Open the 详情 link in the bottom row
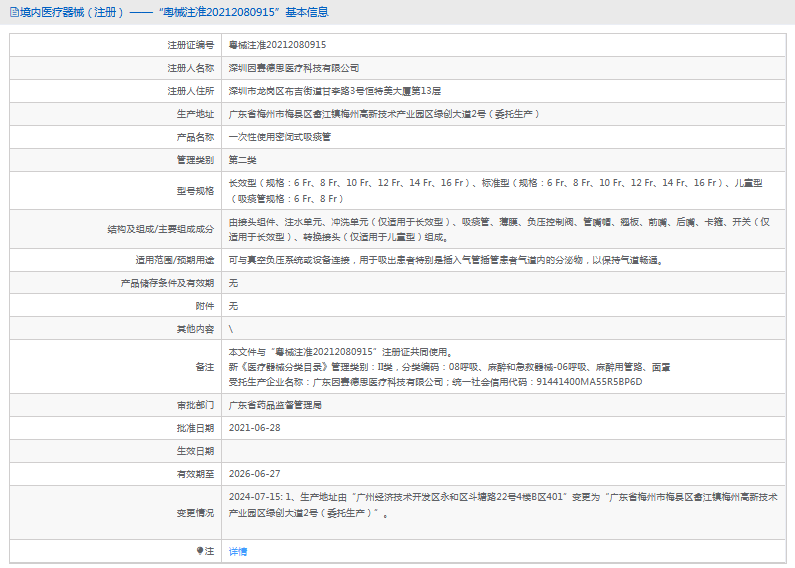This screenshot has width=795, height=568. click(x=238, y=551)
